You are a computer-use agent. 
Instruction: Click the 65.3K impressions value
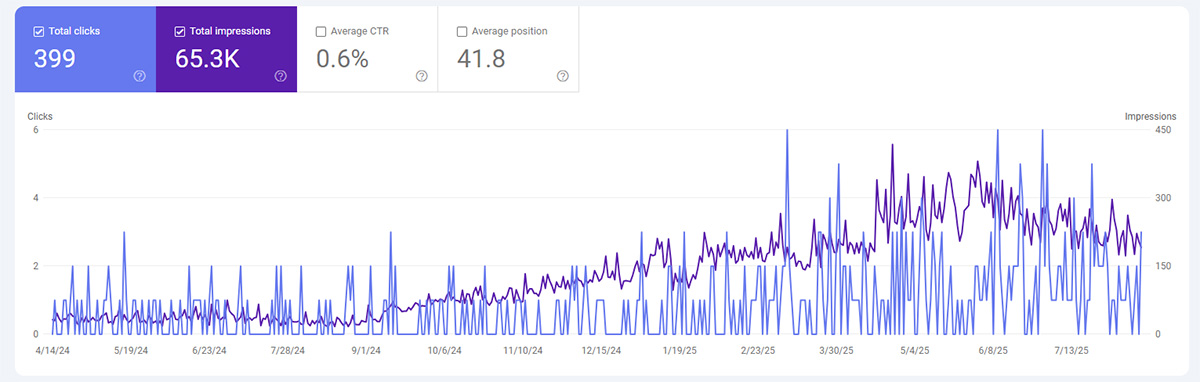pos(207,59)
